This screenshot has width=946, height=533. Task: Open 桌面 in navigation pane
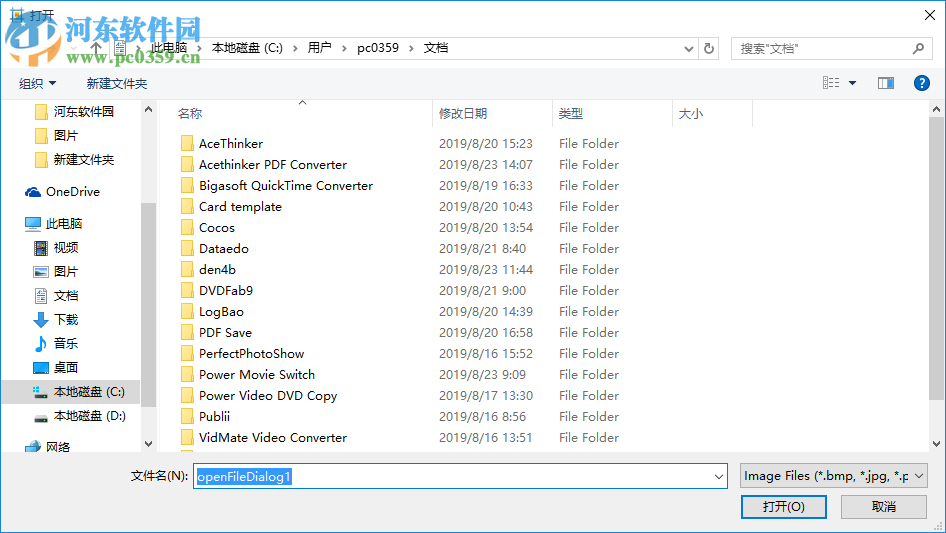56,368
